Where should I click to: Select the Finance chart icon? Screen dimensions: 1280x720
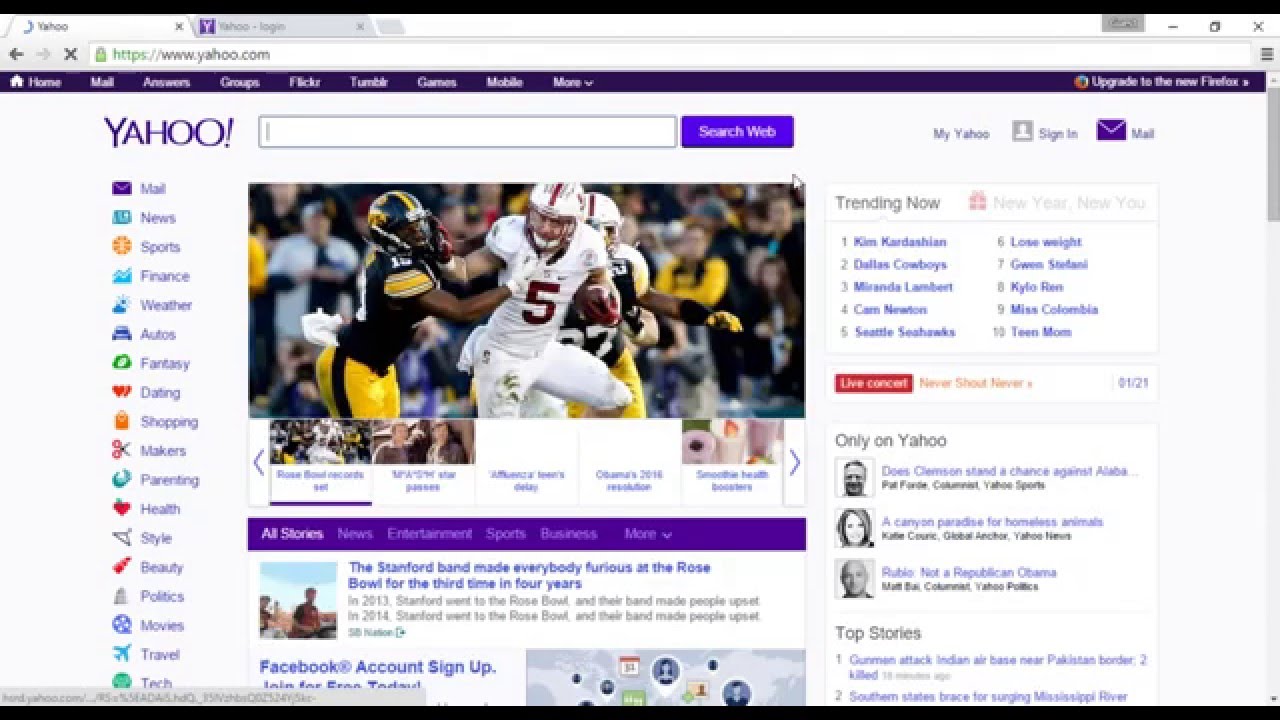[122, 275]
